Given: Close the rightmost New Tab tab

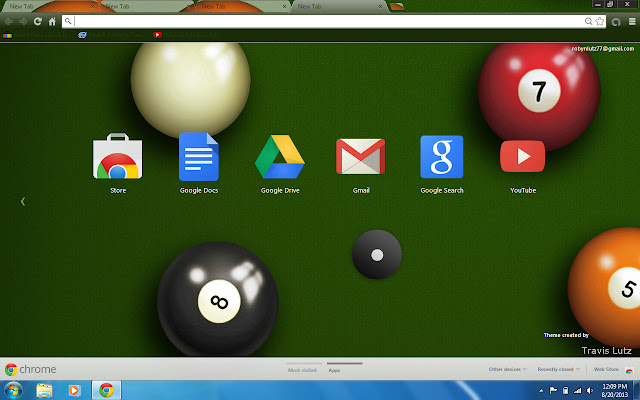Looking at the screenshot, I should click(380, 7).
